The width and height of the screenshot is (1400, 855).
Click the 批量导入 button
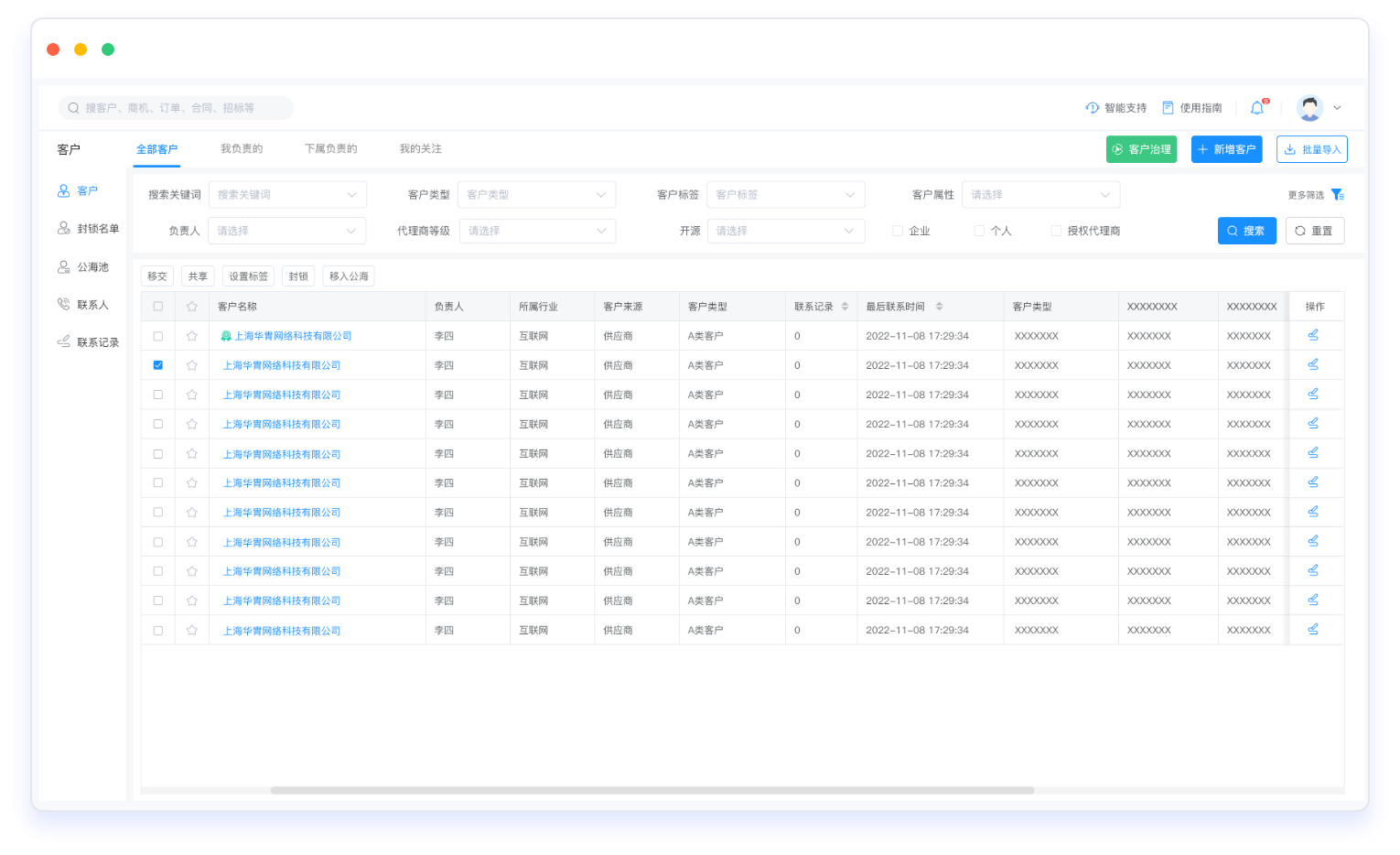click(x=1312, y=149)
